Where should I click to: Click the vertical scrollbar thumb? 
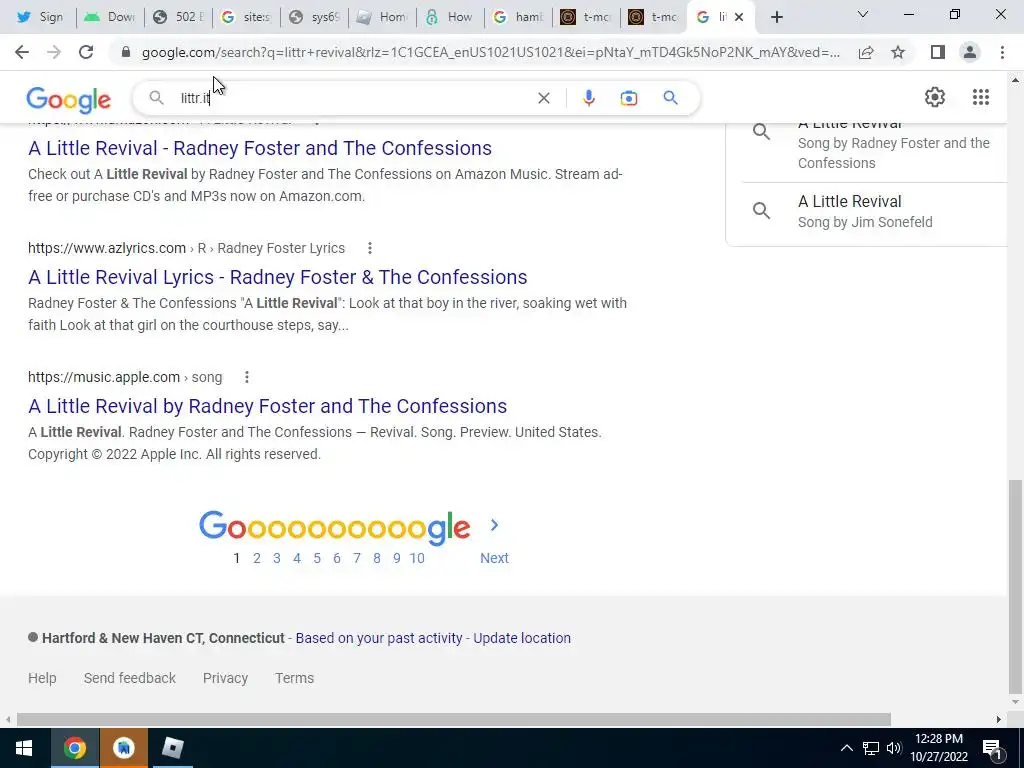(1015, 588)
